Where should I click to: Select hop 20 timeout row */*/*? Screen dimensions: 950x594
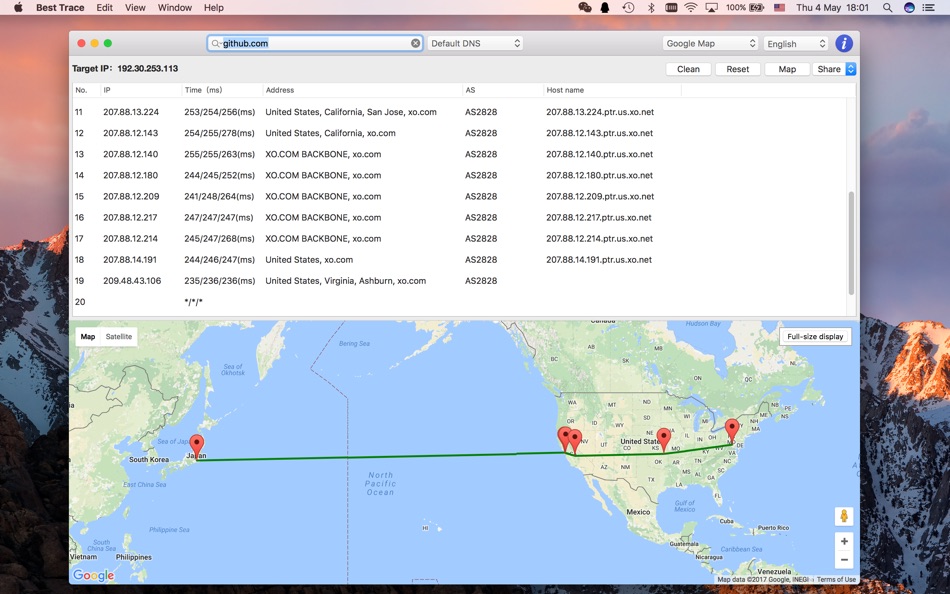click(460, 302)
